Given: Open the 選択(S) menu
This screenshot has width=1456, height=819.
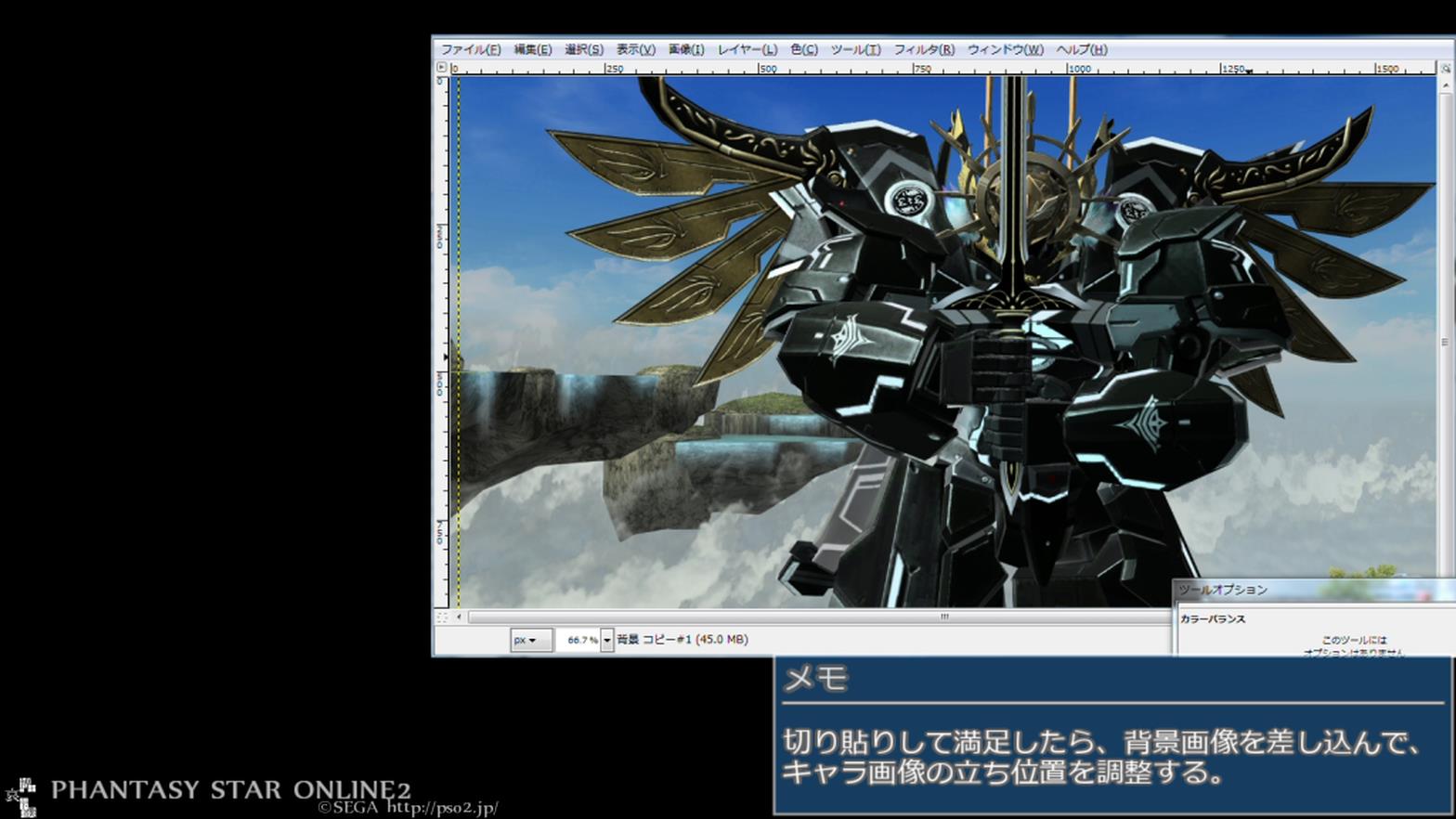Looking at the screenshot, I should pyautogui.click(x=584, y=49).
